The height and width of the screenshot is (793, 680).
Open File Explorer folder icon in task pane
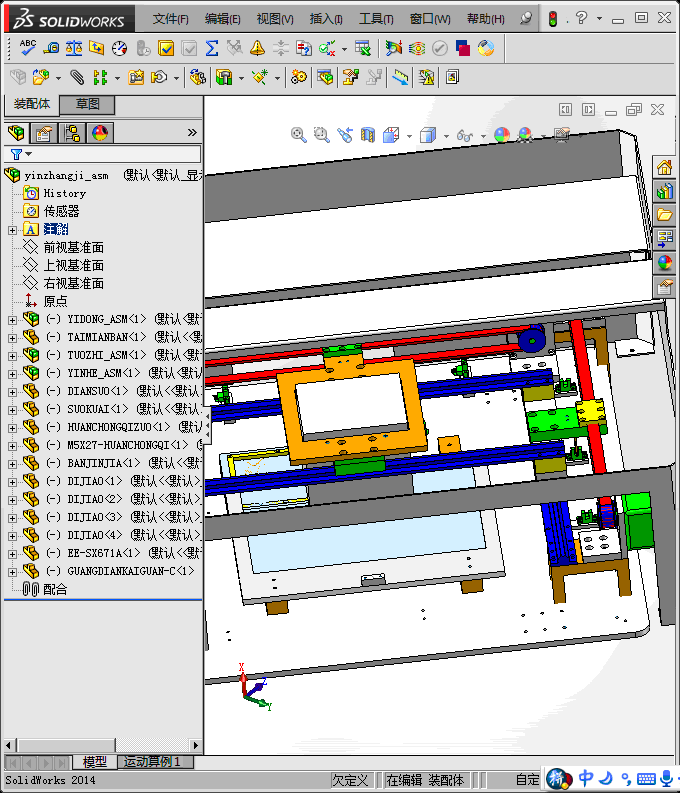664,215
